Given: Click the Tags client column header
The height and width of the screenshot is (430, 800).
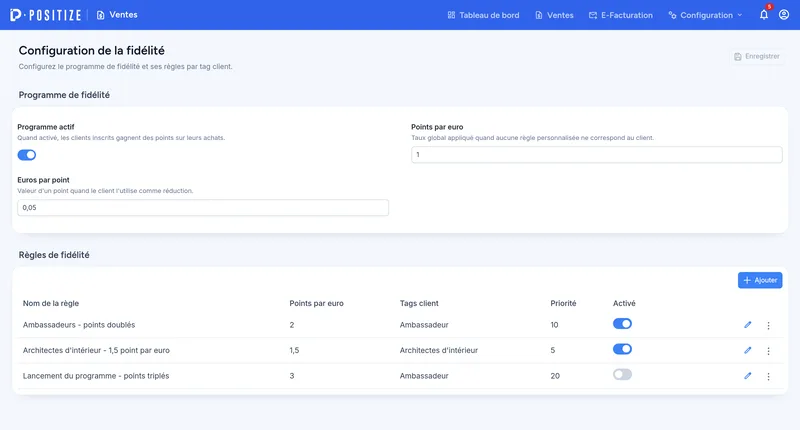Looking at the screenshot, I should pos(419,303).
